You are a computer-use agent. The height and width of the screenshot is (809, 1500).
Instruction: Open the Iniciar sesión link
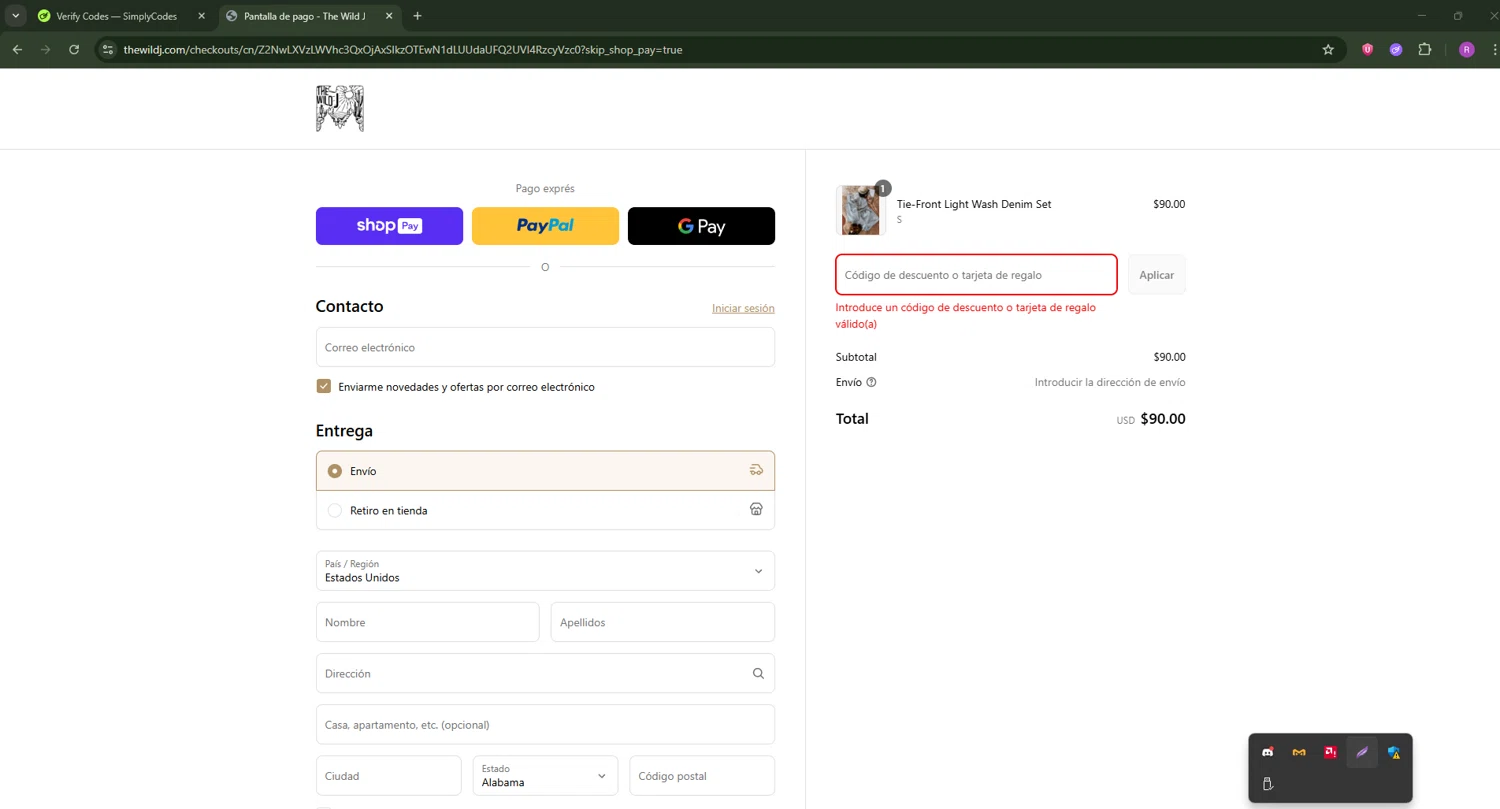[743, 308]
